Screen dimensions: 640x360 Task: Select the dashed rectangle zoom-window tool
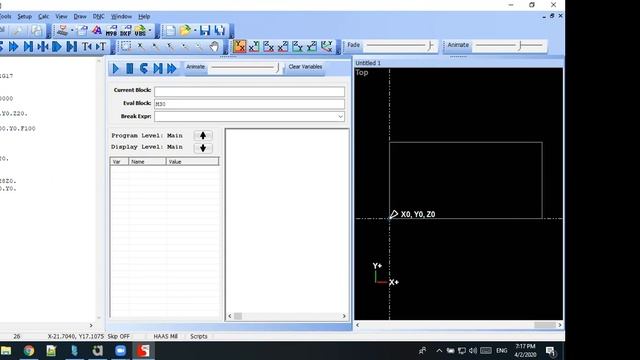pyautogui.click(x=126, y=47)
